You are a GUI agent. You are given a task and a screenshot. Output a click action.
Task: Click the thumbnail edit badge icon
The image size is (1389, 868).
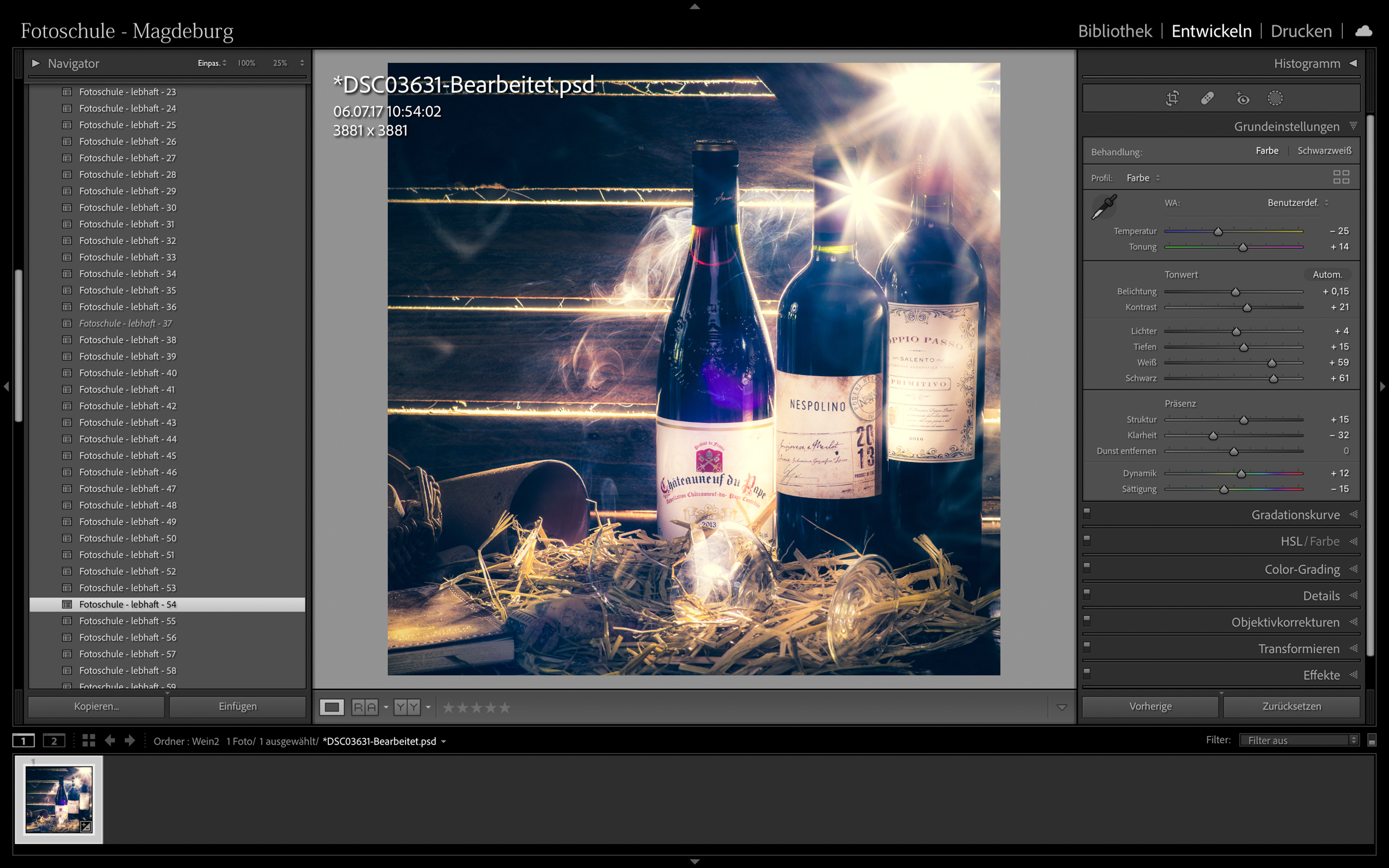(x=86, y=826)
